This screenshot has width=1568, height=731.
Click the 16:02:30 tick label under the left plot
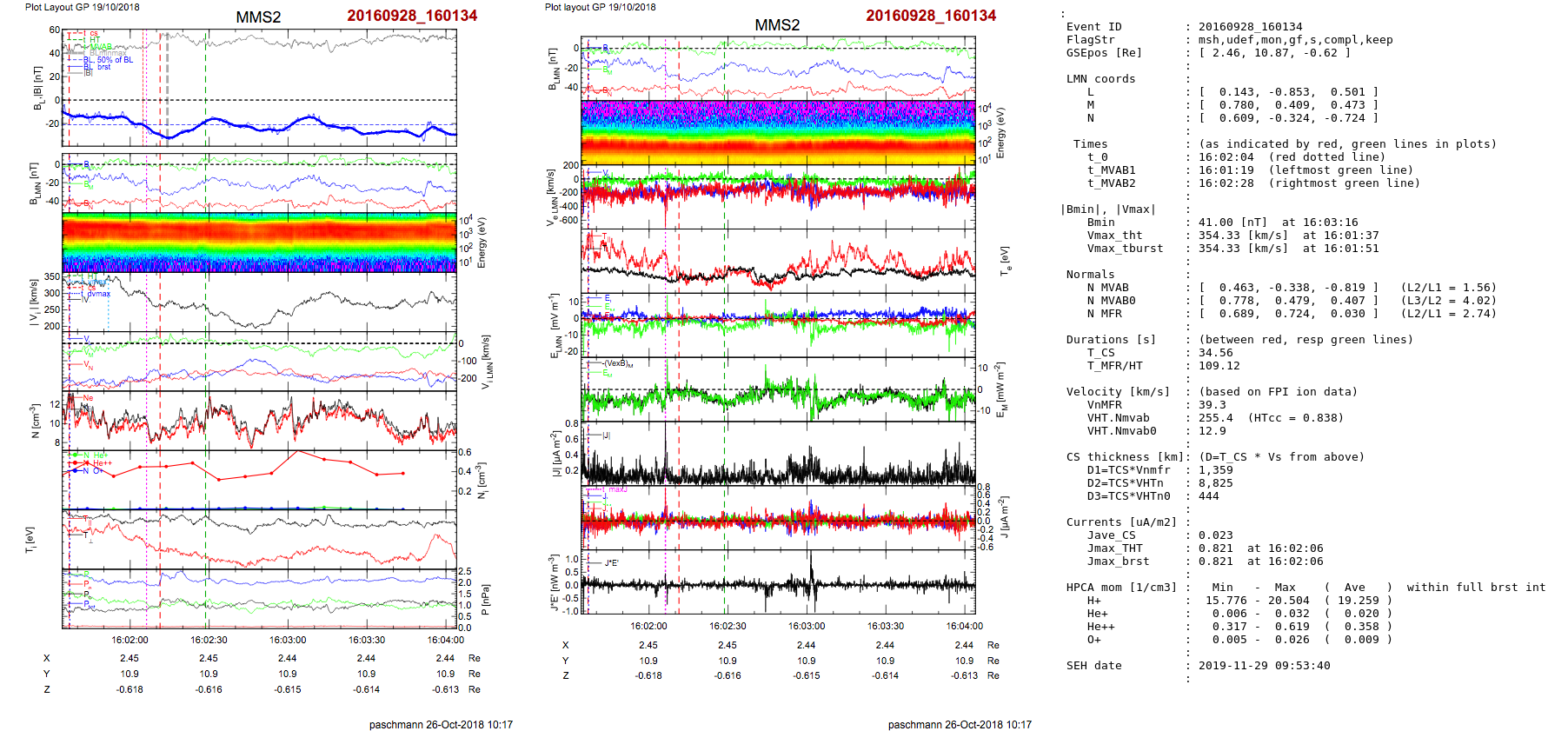[x=209, y=640]
